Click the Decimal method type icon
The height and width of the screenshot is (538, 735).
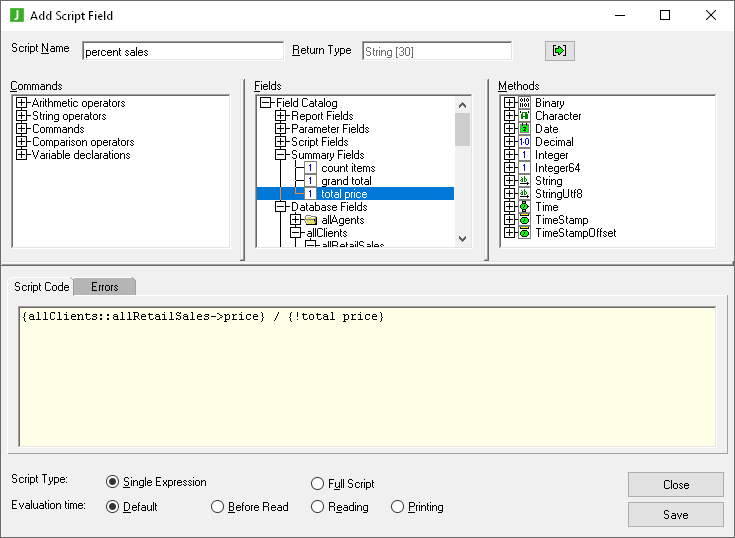coord(524,142)
